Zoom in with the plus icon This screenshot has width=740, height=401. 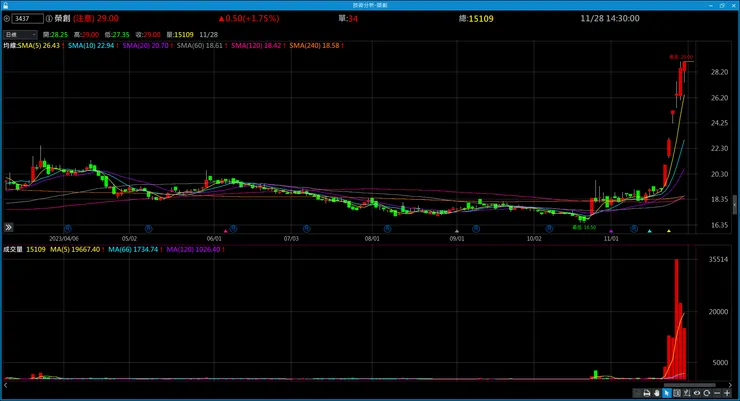[727, 393]
